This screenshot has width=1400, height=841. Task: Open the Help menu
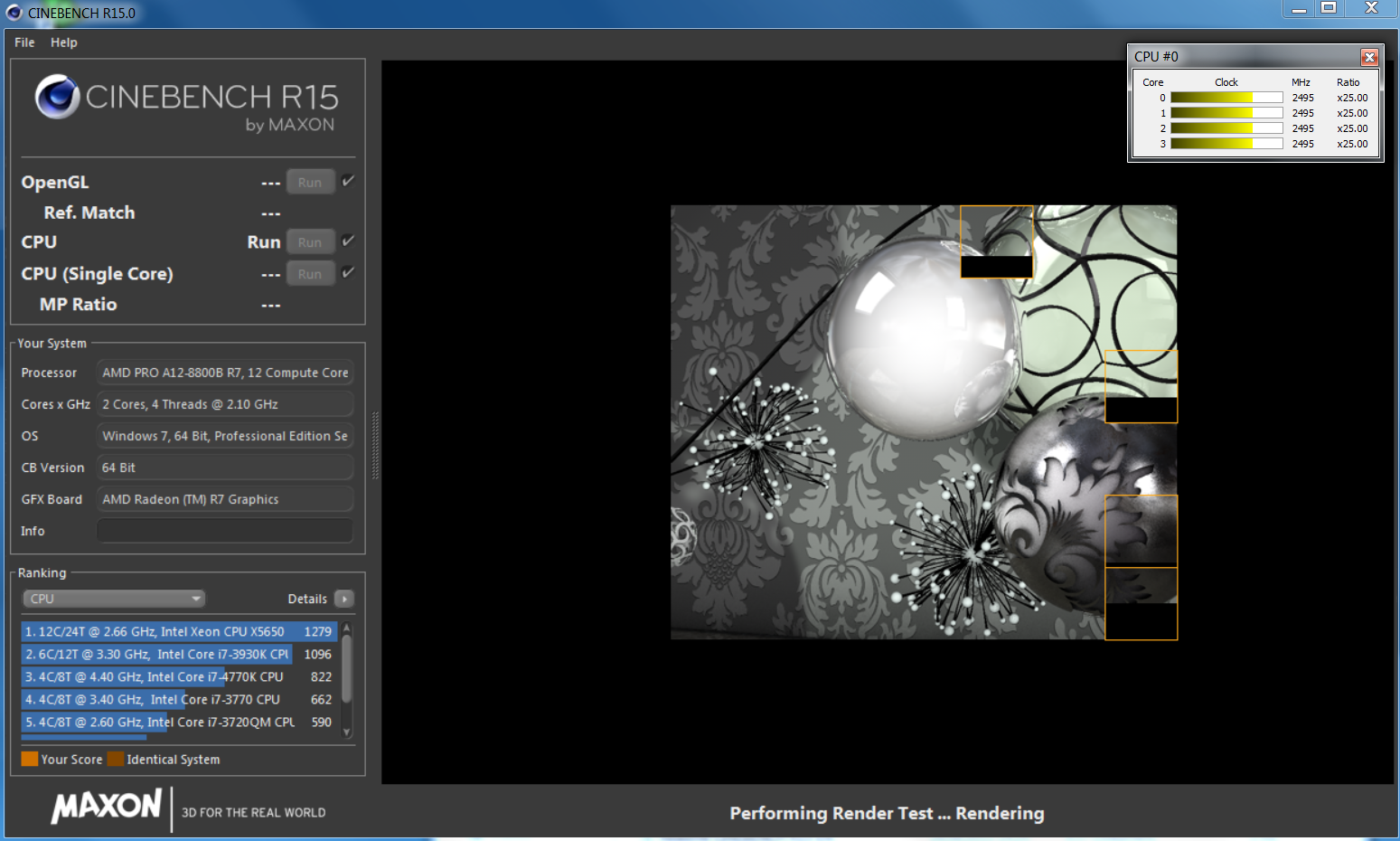click(63, 43)
